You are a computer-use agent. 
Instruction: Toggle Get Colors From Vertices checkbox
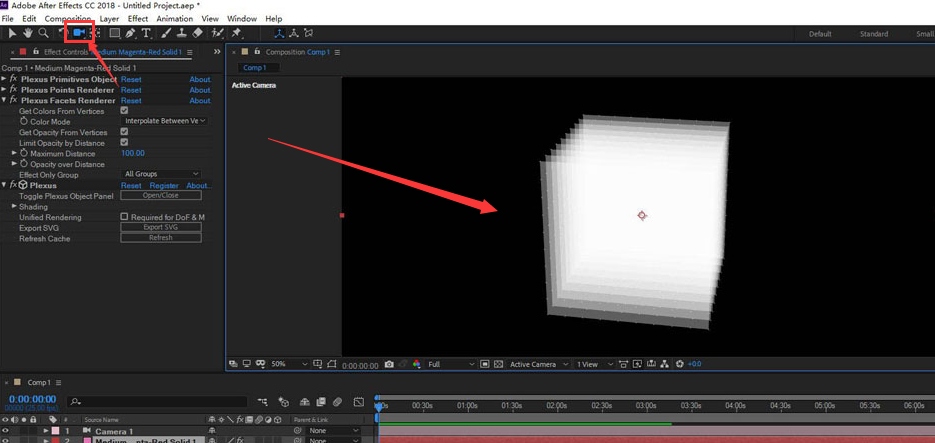(x=124, y=111)
